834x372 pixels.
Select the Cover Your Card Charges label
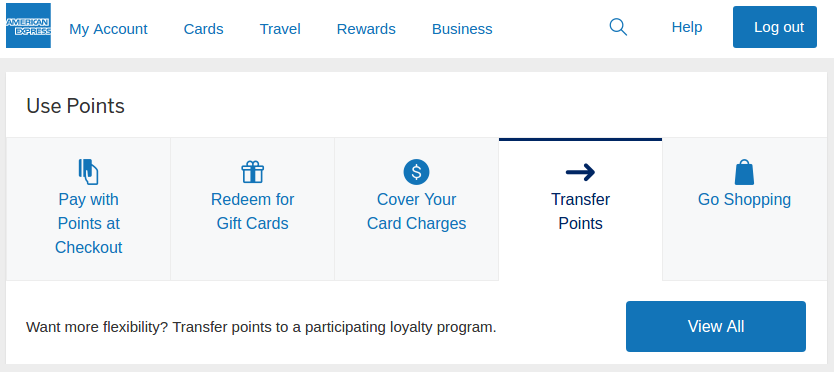(416, 211)
